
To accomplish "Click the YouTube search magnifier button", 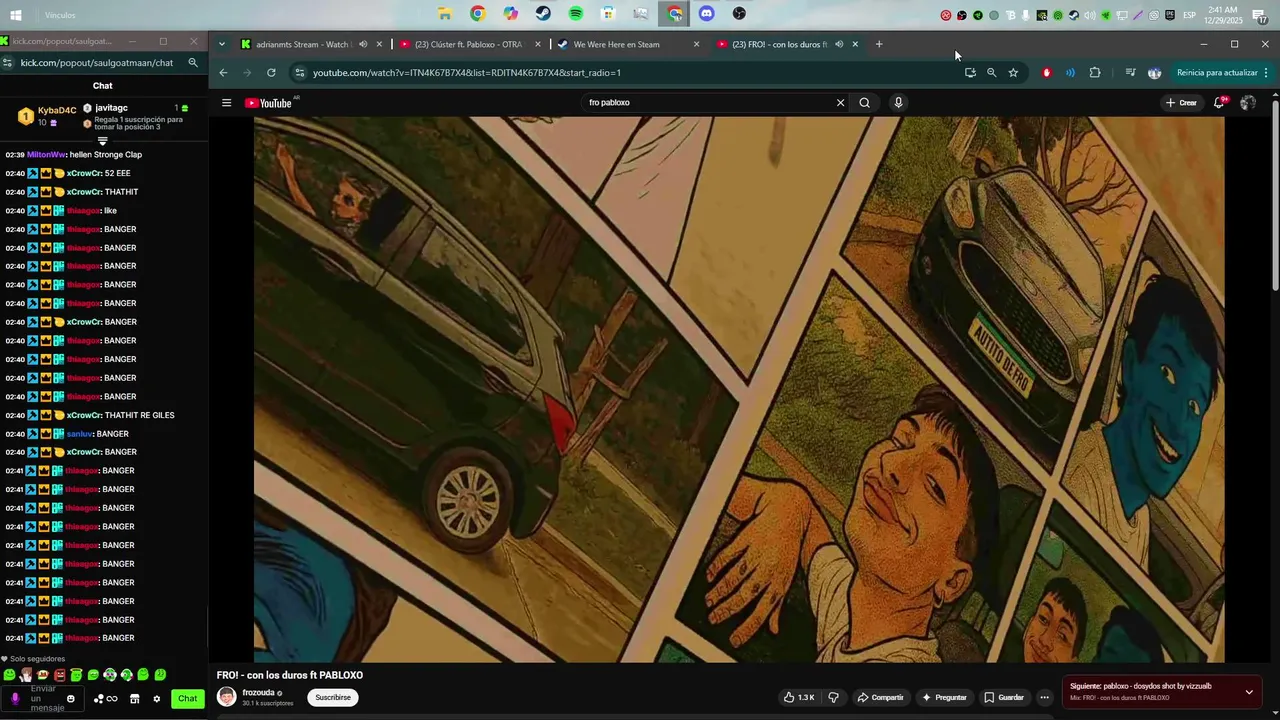I will pos(865,102).
